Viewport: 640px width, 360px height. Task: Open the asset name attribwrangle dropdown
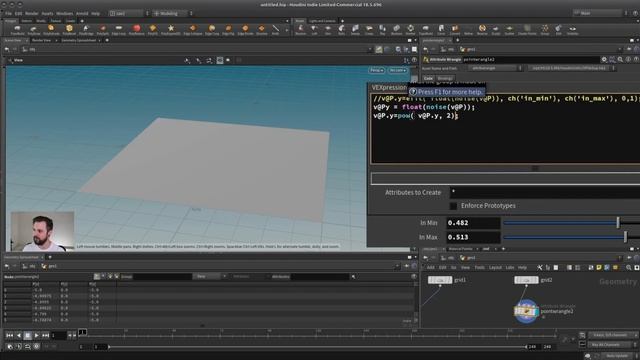pos(495,68)
